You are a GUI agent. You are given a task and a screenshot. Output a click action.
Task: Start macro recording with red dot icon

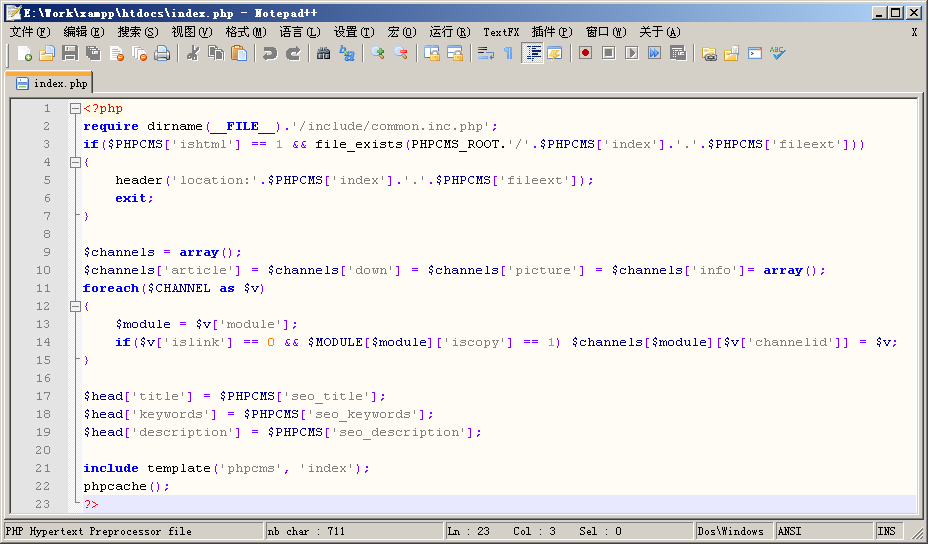(585, 53)
